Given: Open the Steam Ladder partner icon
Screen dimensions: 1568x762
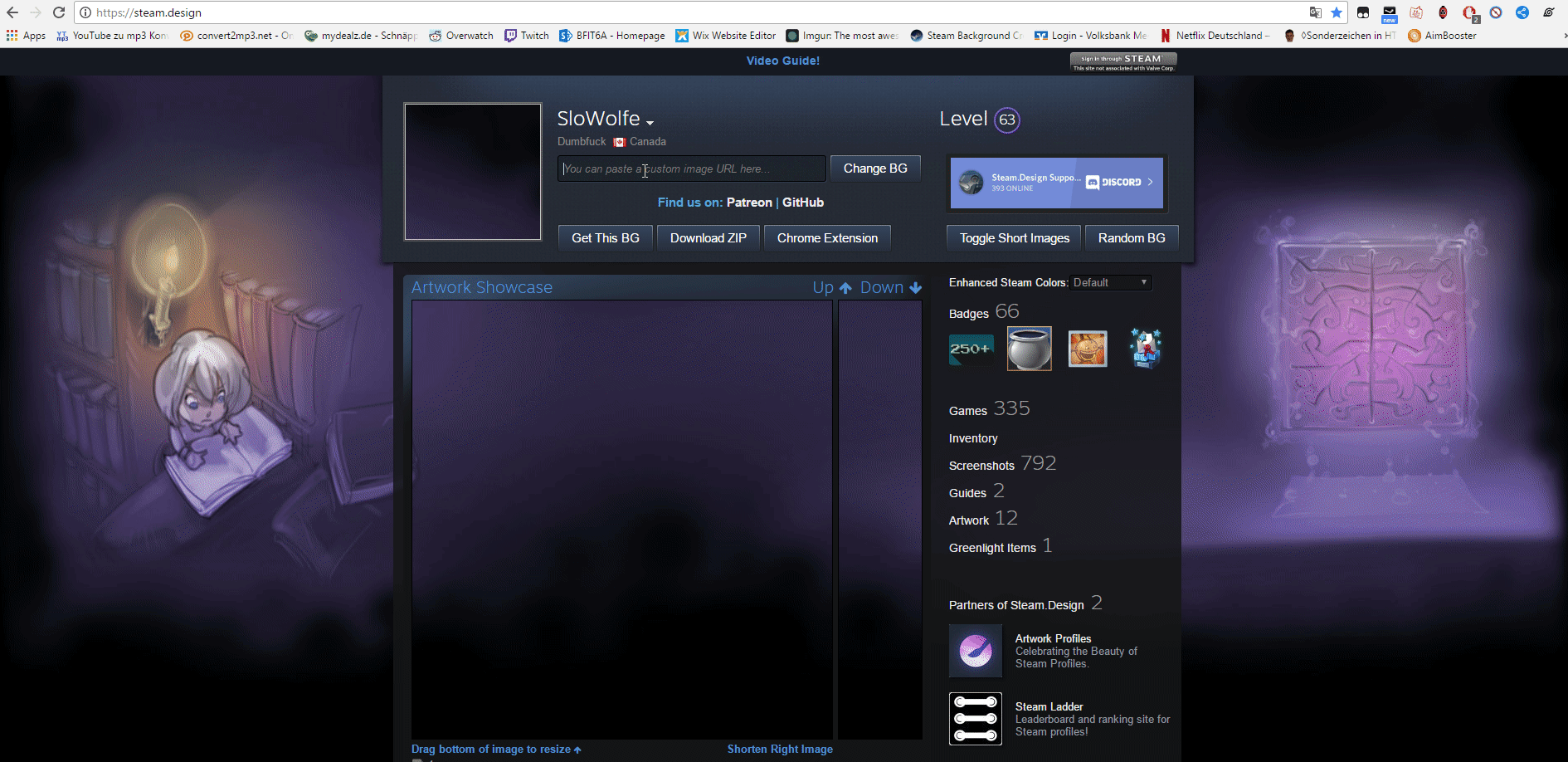Looking at the screenshot, I should pos(976,719).
